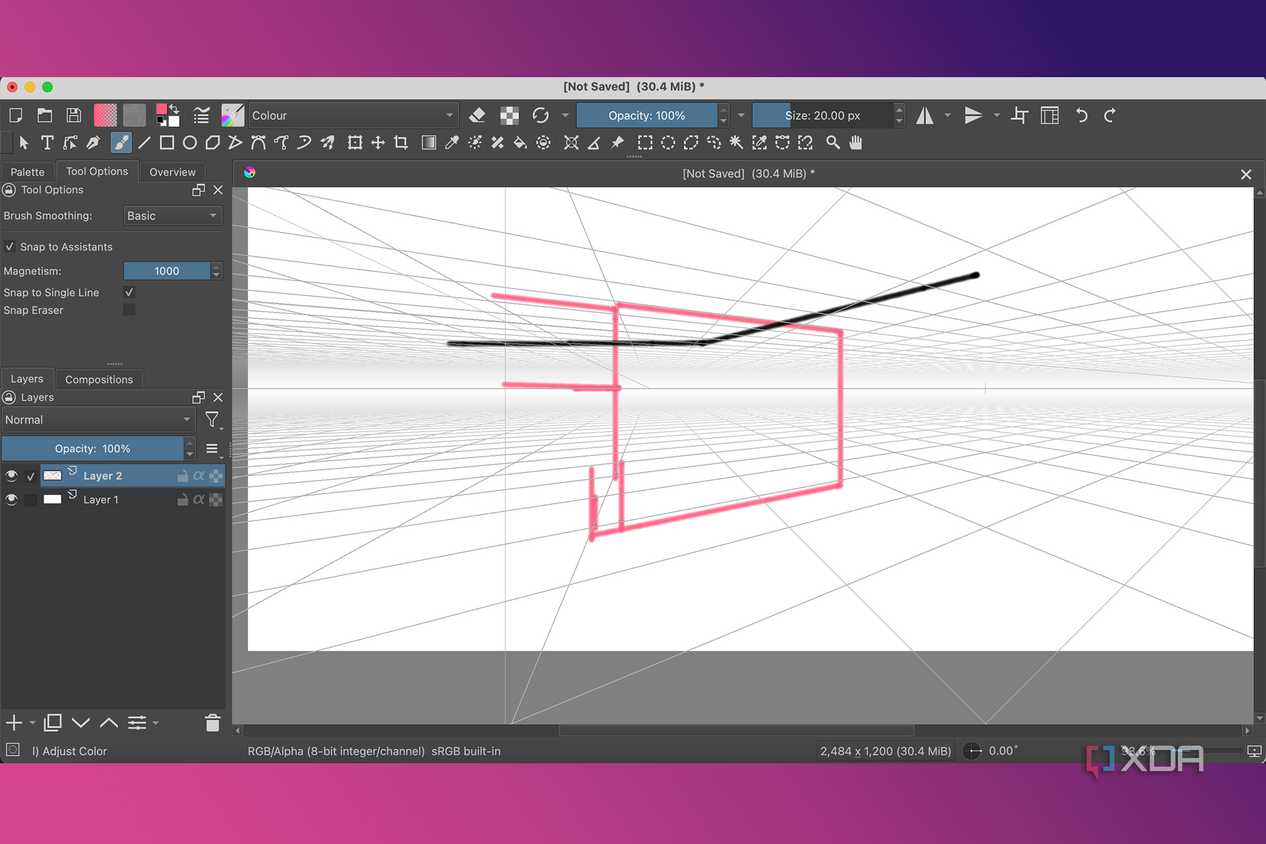
Task: Add a new layer with plus button
Action: click(x=14, y=723)
